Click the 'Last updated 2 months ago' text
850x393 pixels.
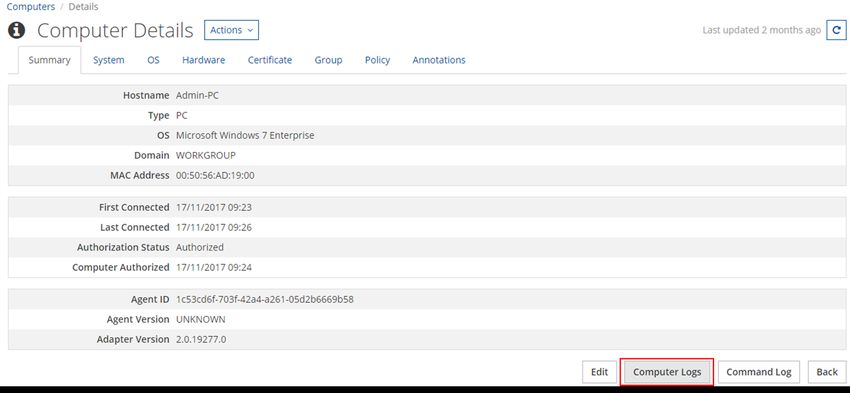click(762, 30)
